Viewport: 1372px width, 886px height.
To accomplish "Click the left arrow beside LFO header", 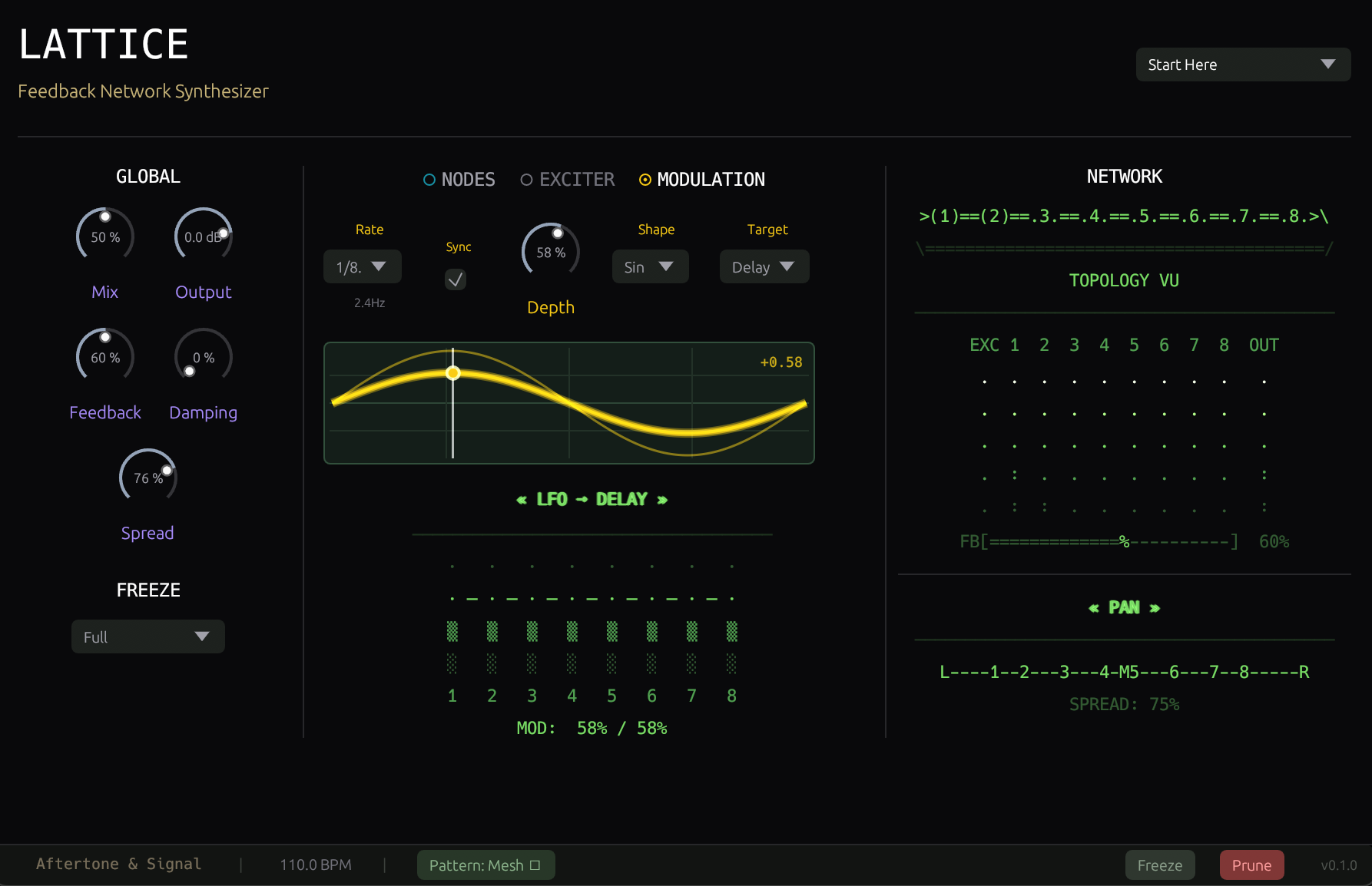I will point(522,498).
